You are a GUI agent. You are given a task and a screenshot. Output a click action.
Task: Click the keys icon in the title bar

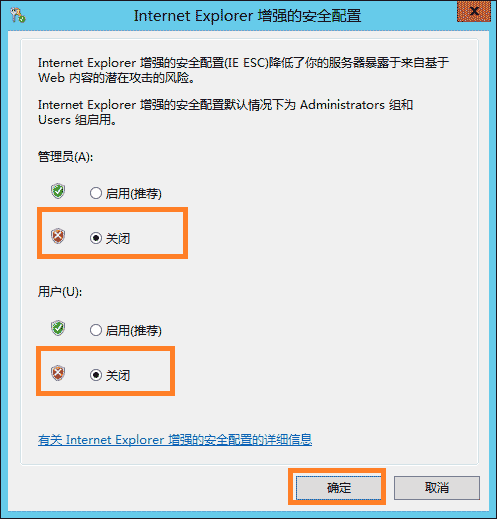[x=18, y=15]
